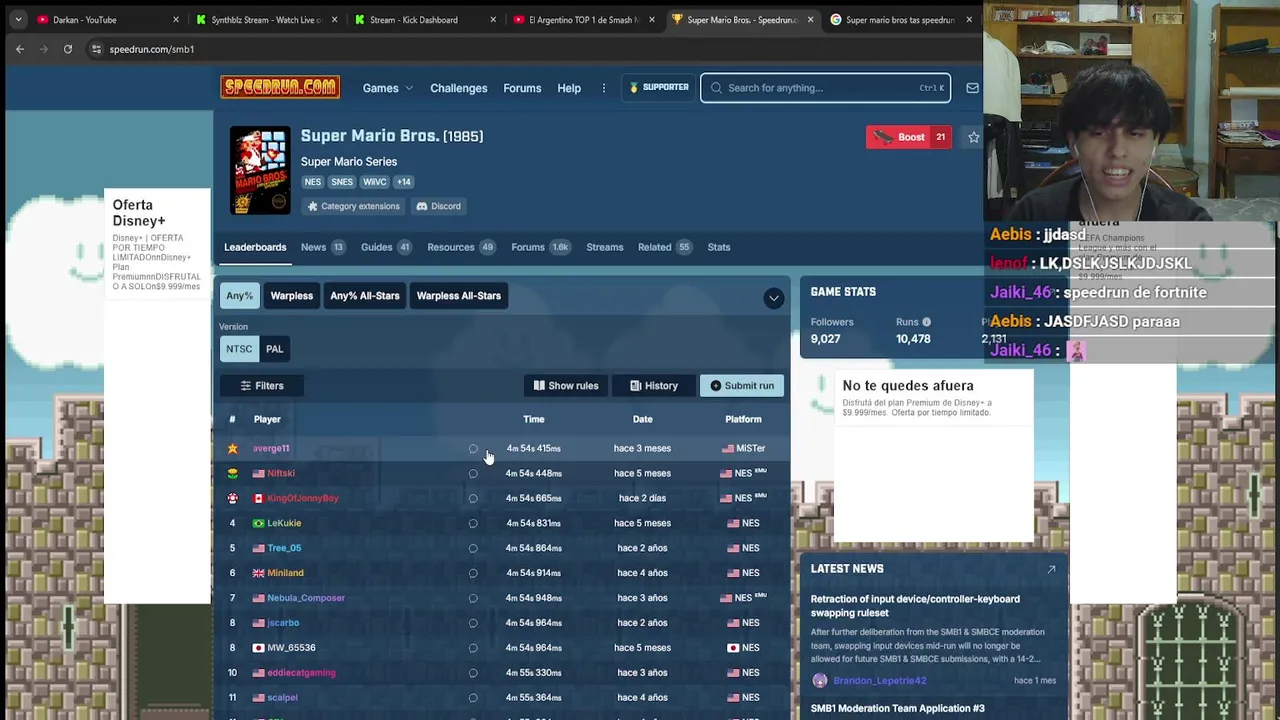Click the search magnifier icon
1280x720 pixels.
(716, 88)
